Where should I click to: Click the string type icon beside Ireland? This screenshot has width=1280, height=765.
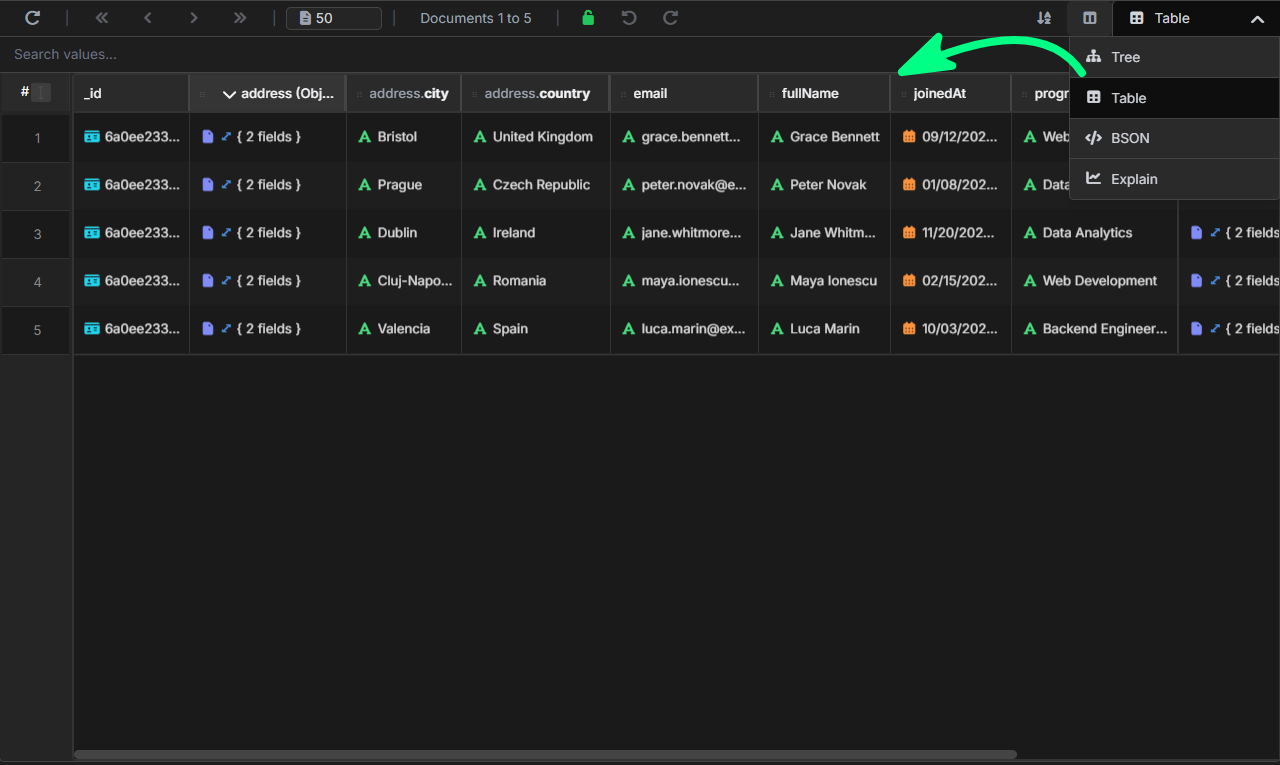pos(480,233)
